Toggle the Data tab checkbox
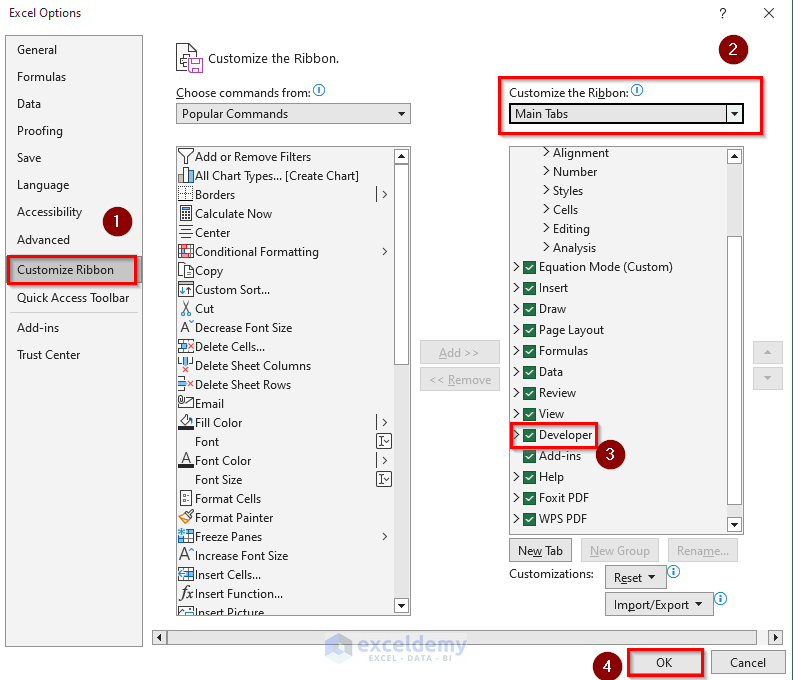The height and width of the screenshot is (680, 793). (530, 372)
